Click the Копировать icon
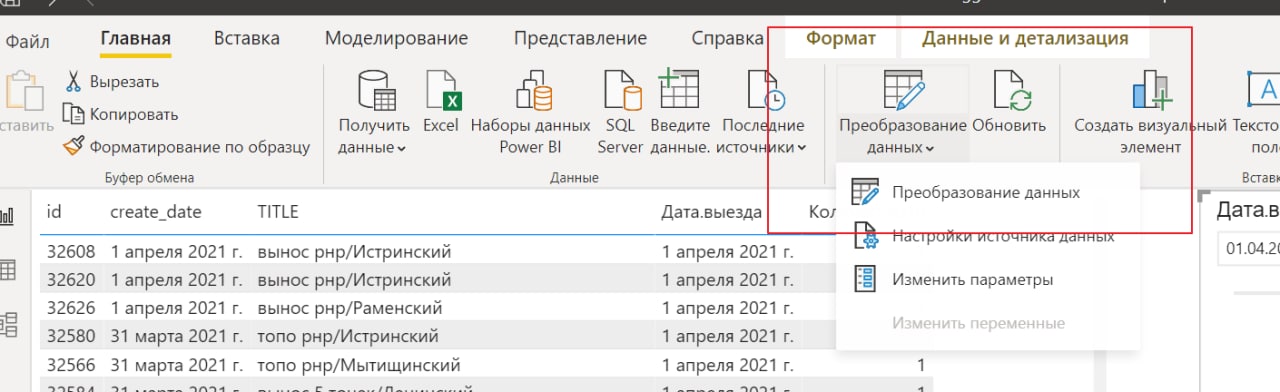Screen dimensions: 1280x392 tap(73, 114)
